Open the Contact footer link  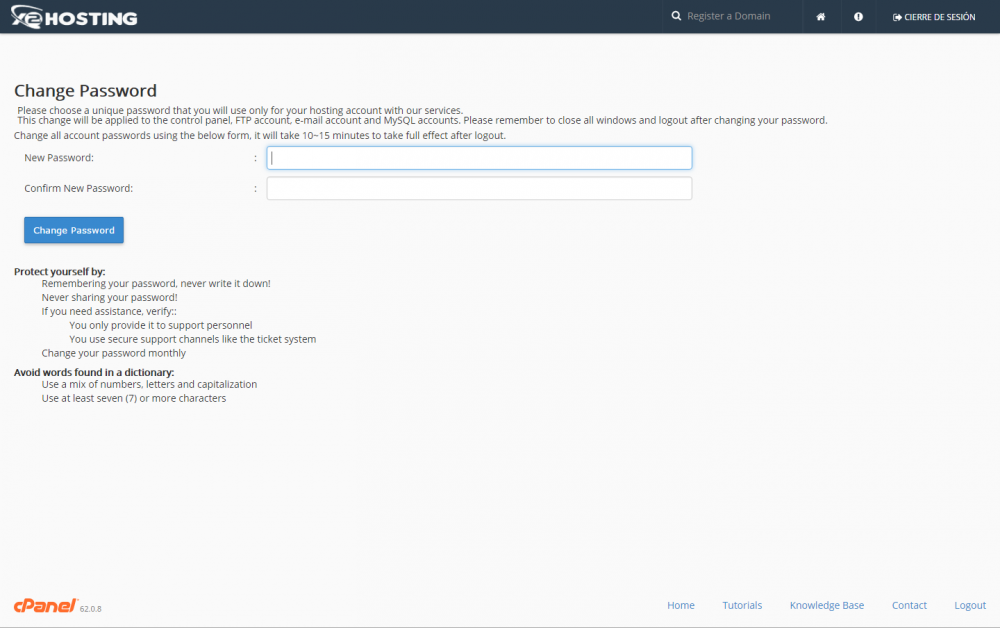coord(909,605)
